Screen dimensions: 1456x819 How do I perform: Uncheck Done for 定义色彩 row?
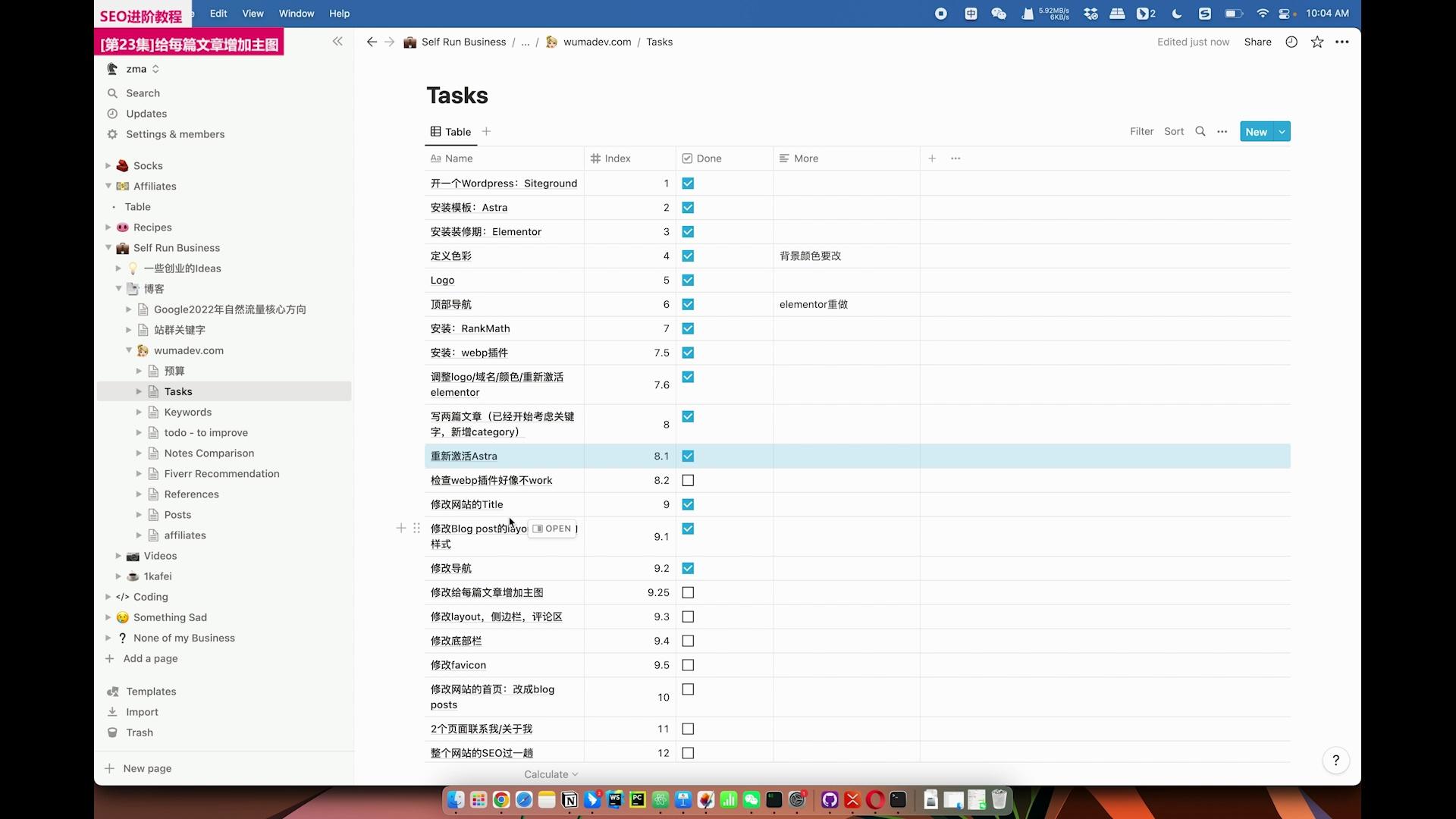[x=688, y=256]
